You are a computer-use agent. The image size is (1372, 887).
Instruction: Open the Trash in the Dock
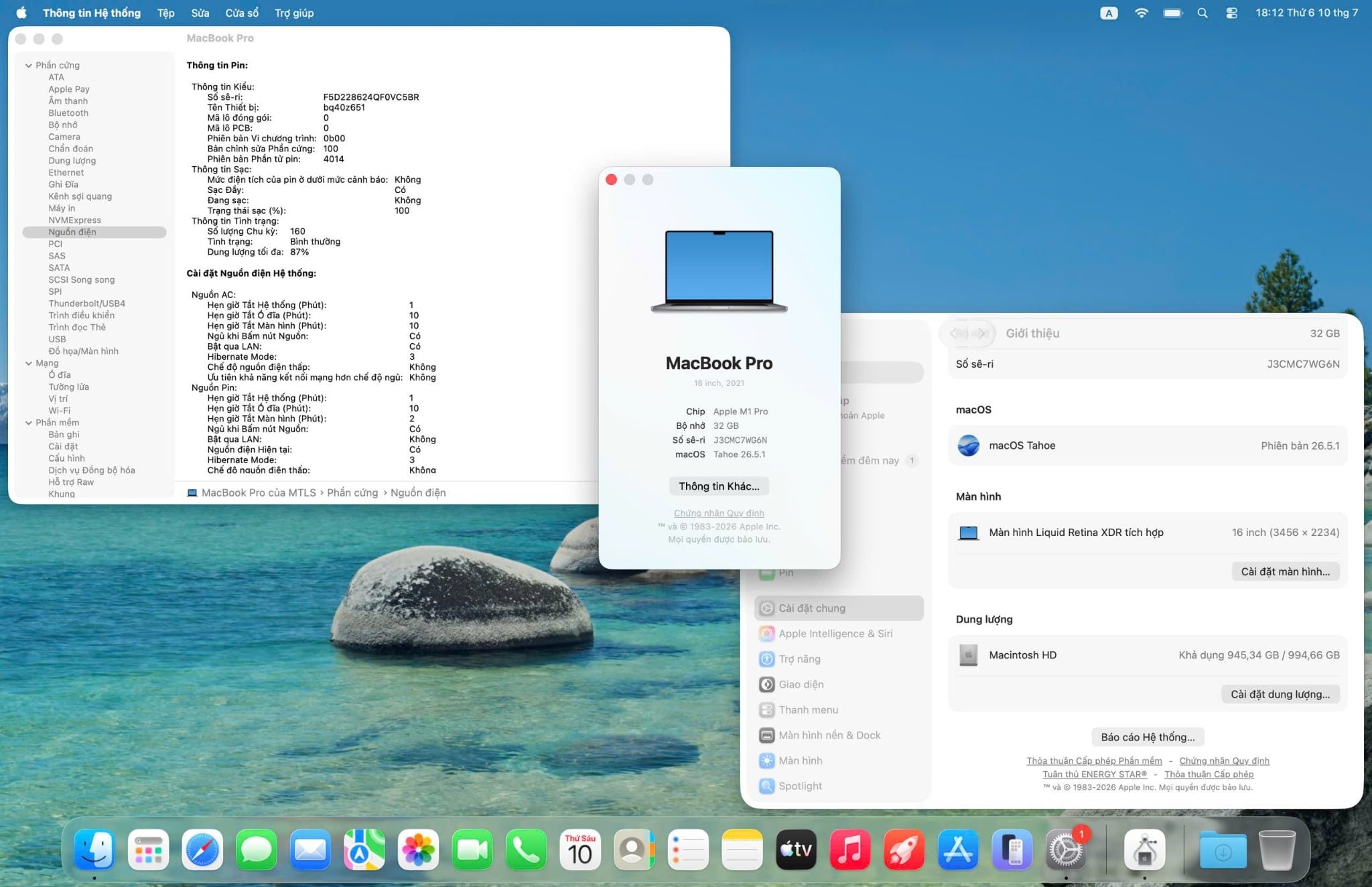pos(1277,849)
